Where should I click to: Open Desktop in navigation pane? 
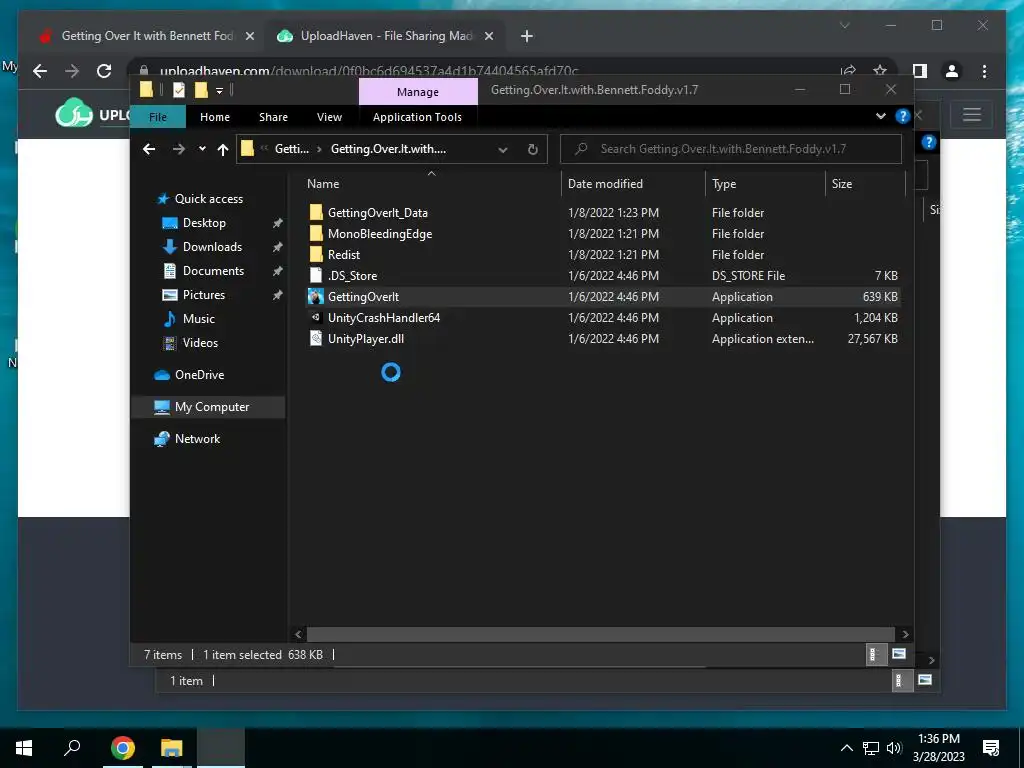click(x=204, y=223)
